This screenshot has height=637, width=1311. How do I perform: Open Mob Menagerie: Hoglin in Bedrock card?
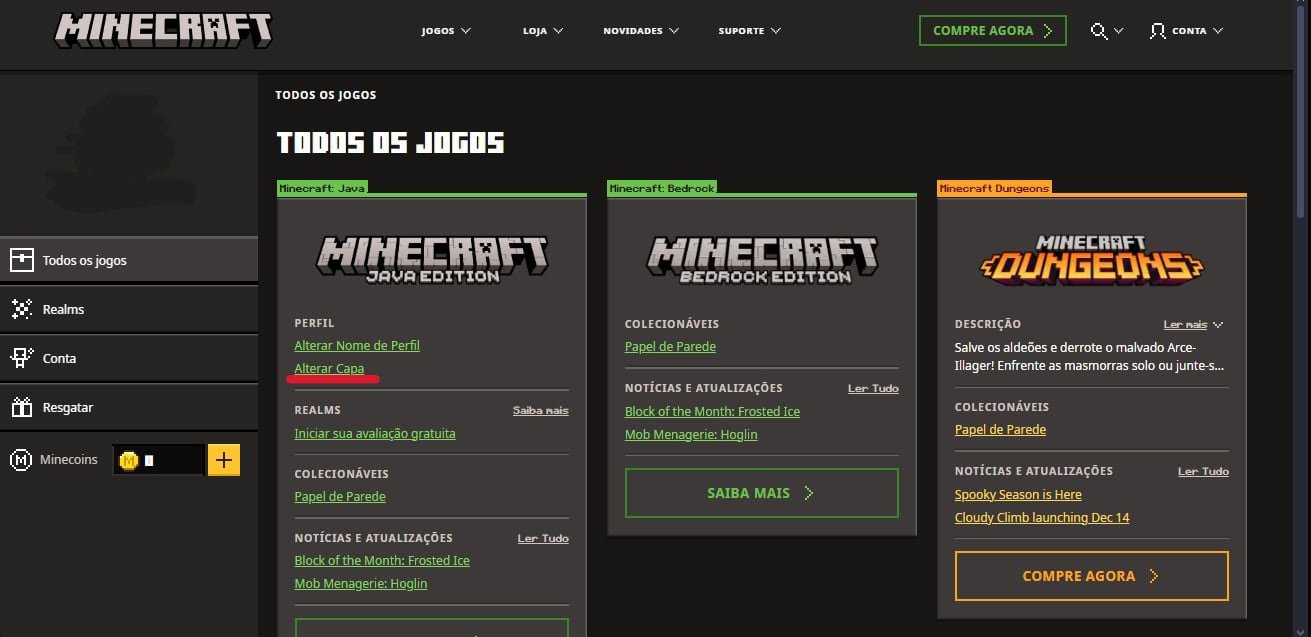(691, 435)
